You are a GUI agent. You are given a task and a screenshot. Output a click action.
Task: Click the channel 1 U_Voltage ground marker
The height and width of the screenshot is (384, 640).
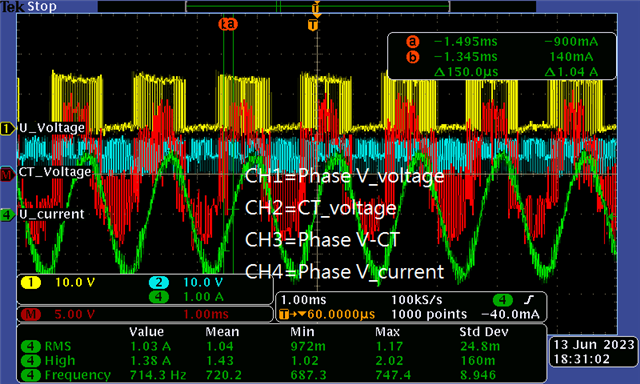pos(7,129)
